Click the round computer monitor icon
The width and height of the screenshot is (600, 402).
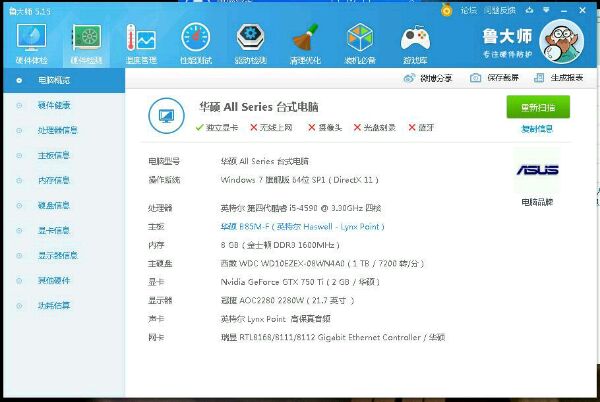[x=166, y=116]
